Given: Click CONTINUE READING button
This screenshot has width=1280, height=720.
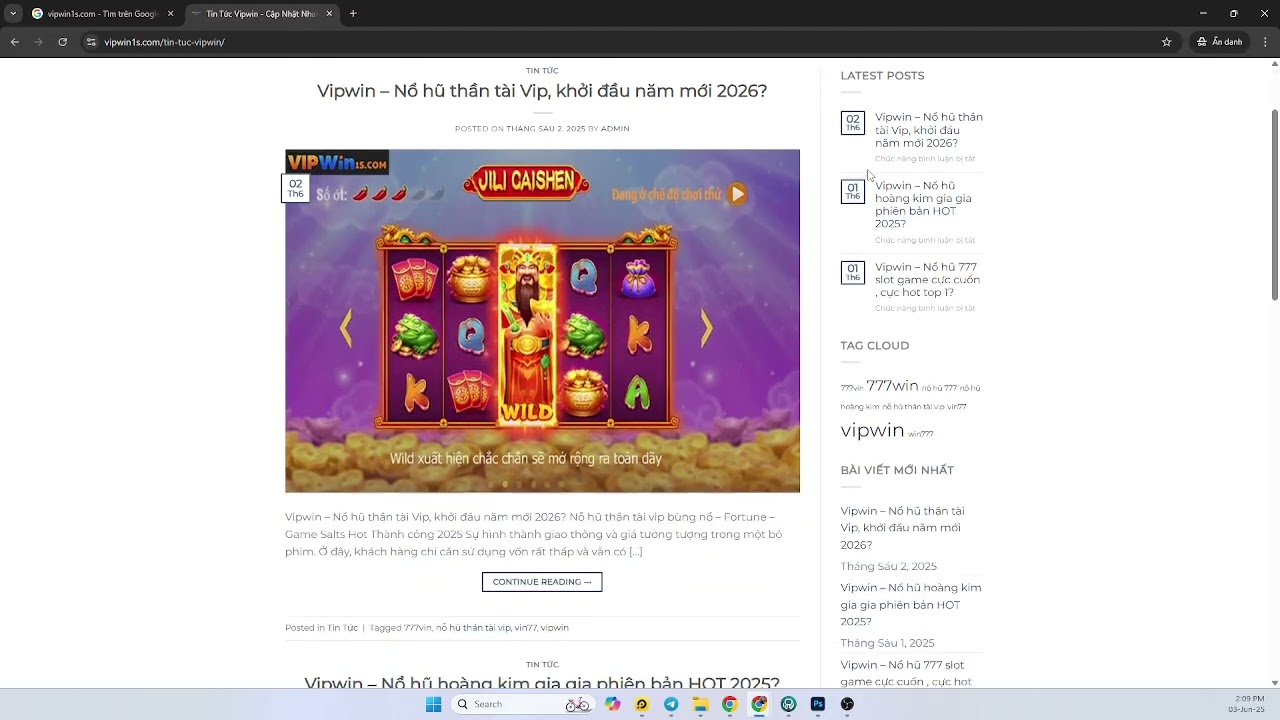Looking at the screenshot, I should pos(542,582).
